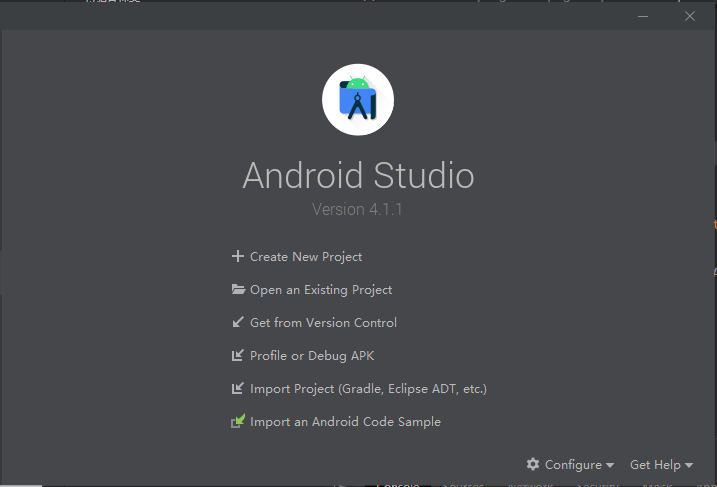Click the Configure gear icon
Screen dimensions: 717x487
click(533, 464)
